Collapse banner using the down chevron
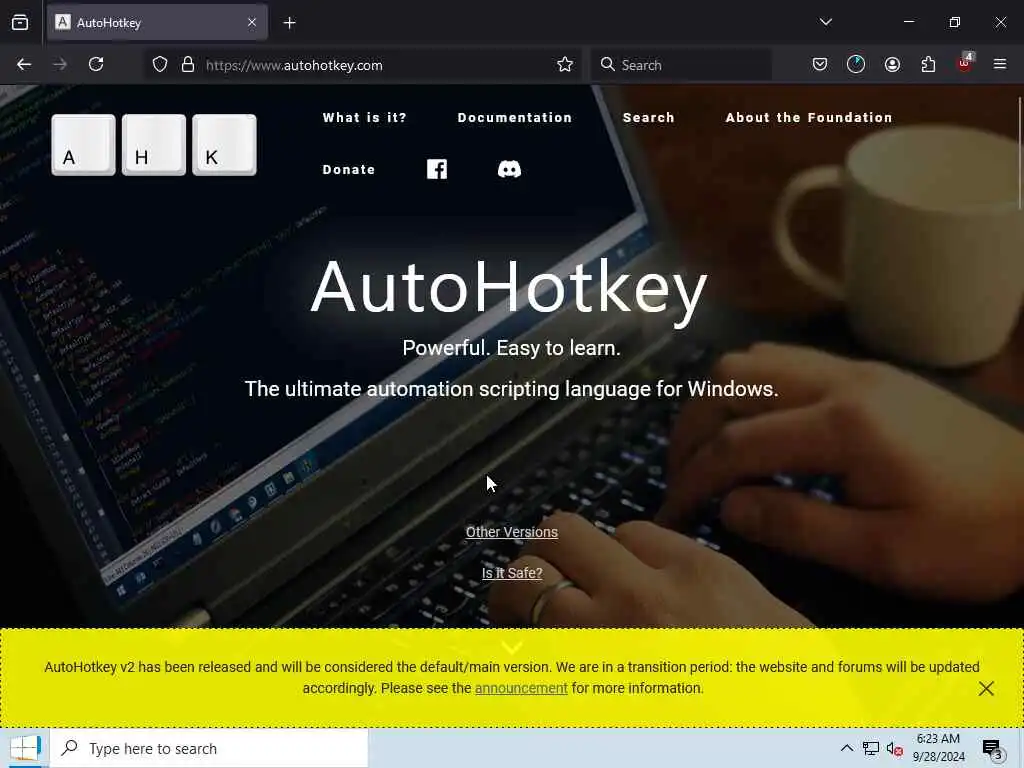The image size is (1024, 768). (x=513, y=647)
